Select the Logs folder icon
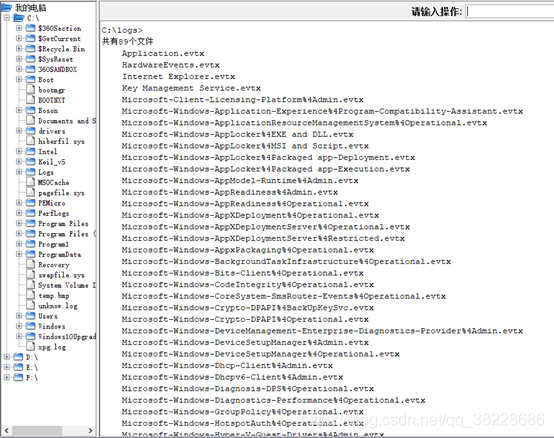554x438 pixels. pyautogui.click(x=31, y=172)
